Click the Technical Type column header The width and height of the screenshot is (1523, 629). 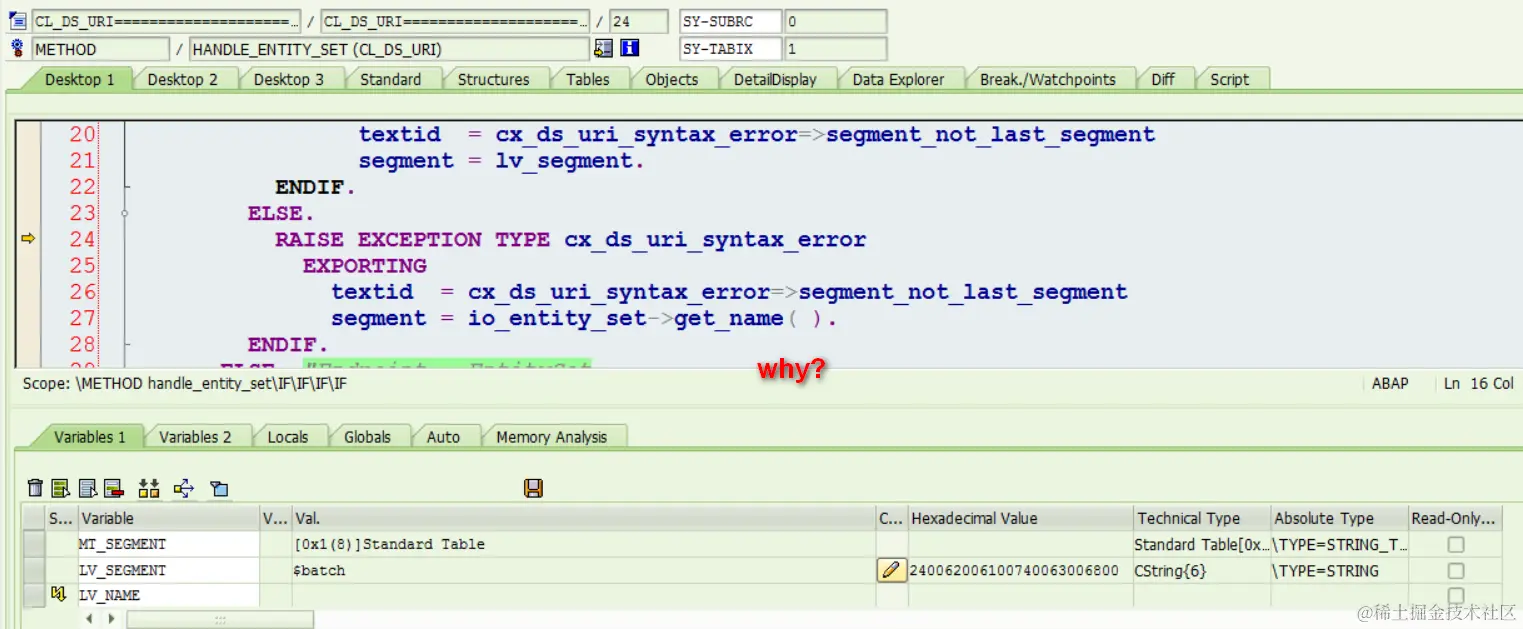(x=1201, y=518)
